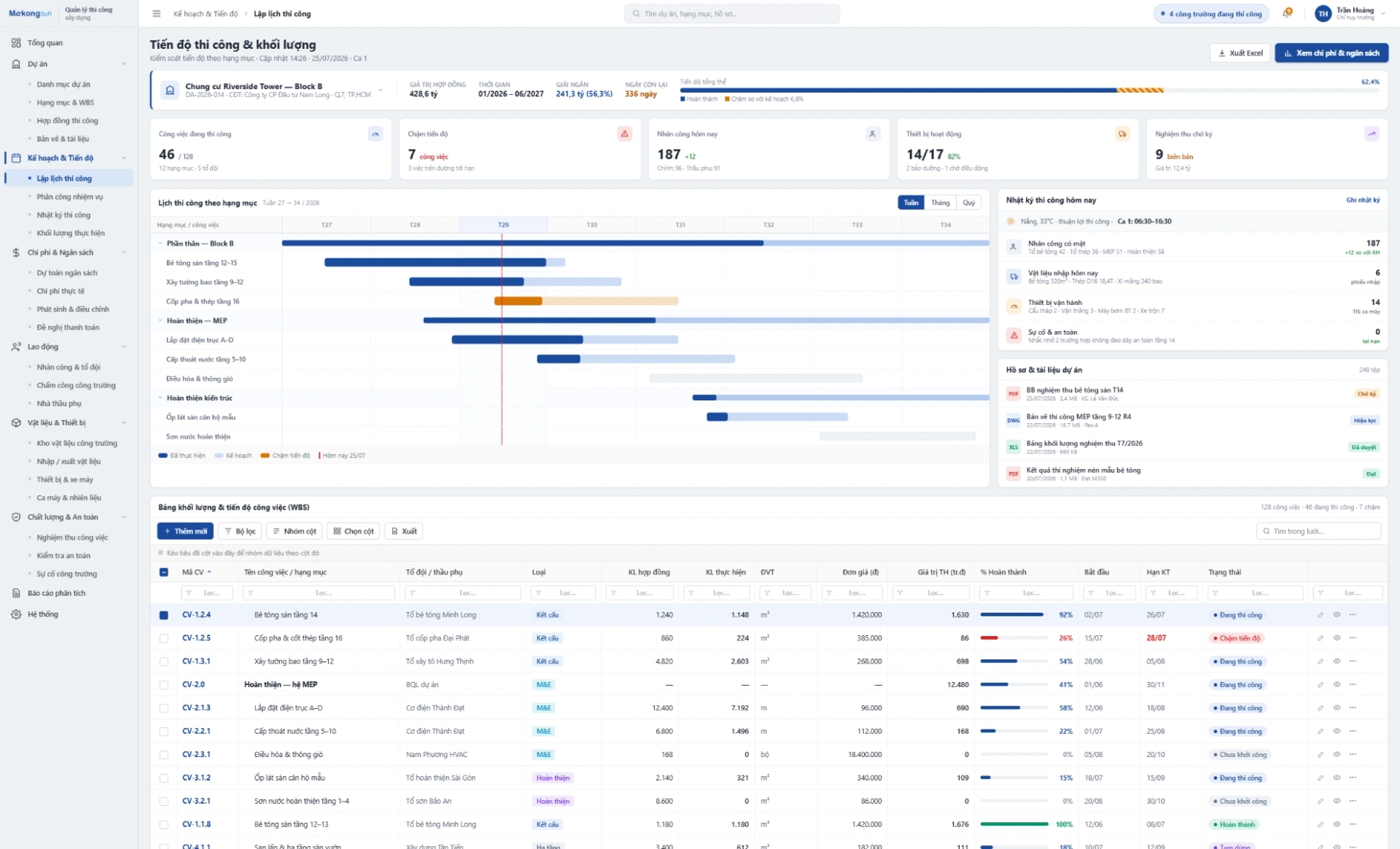The width and height of the screenshot is (1400, 849).
Task: Open more options for row CV-1.2.4
Action: click(x=1353, y=615)
